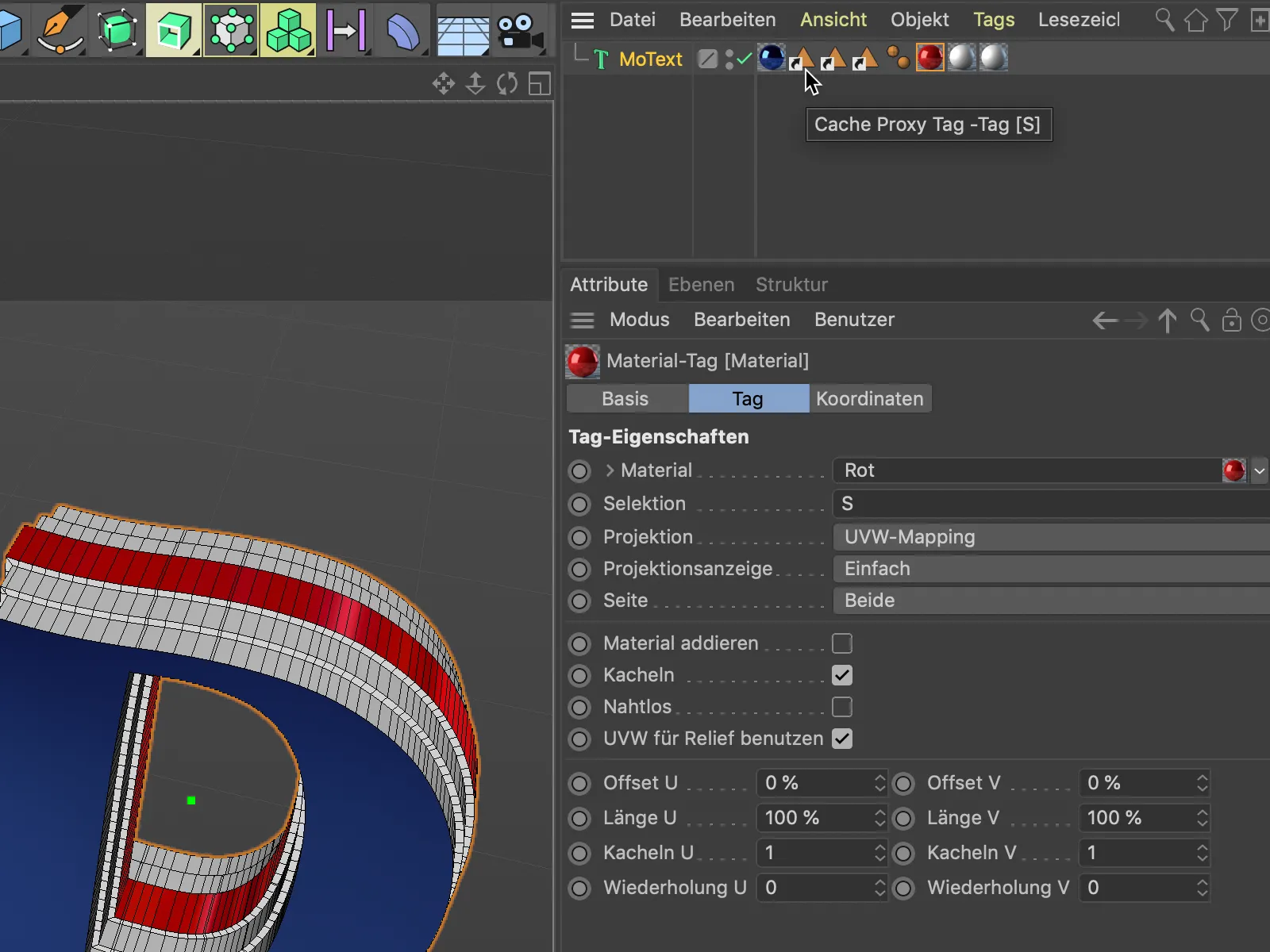
Task: Toggle animation dot for Selektion
Action: point(580,505)
